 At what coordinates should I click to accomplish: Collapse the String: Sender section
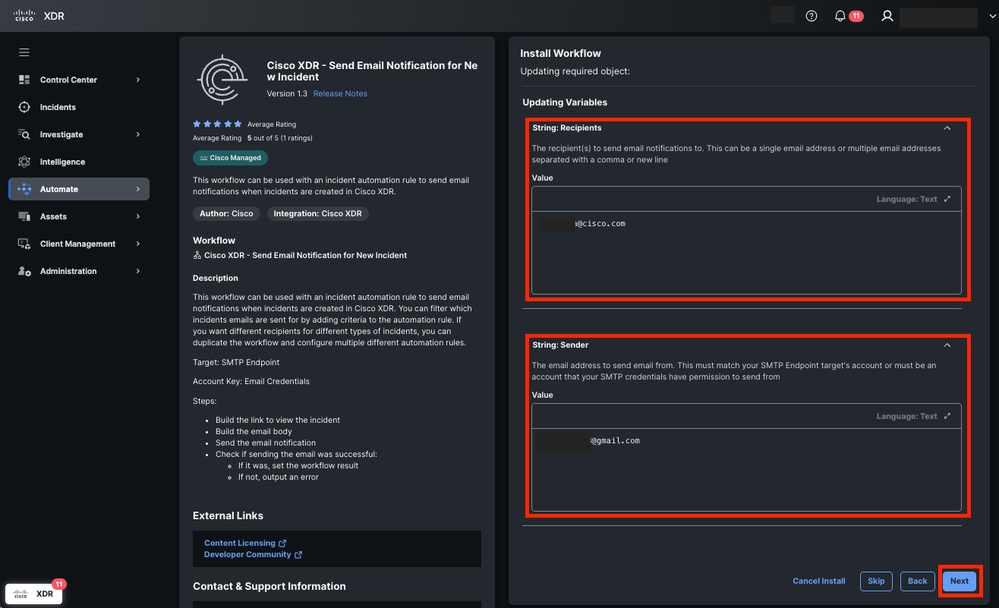coord(947,345)
